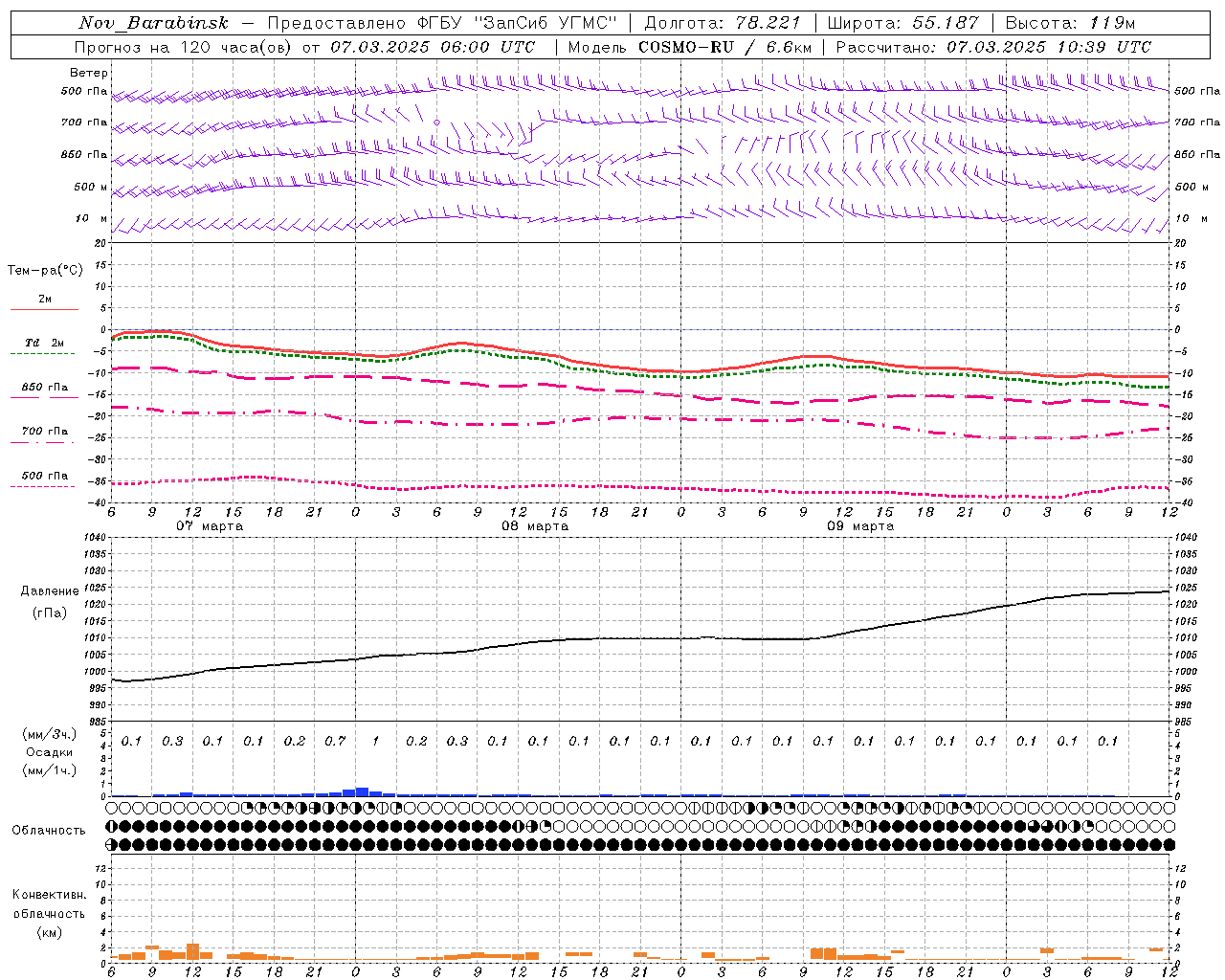Click the model name COSMO-RU / 6.6км
Image resolution: width=1225 pixels, height=980 pixels.
(x=725, y=47)
